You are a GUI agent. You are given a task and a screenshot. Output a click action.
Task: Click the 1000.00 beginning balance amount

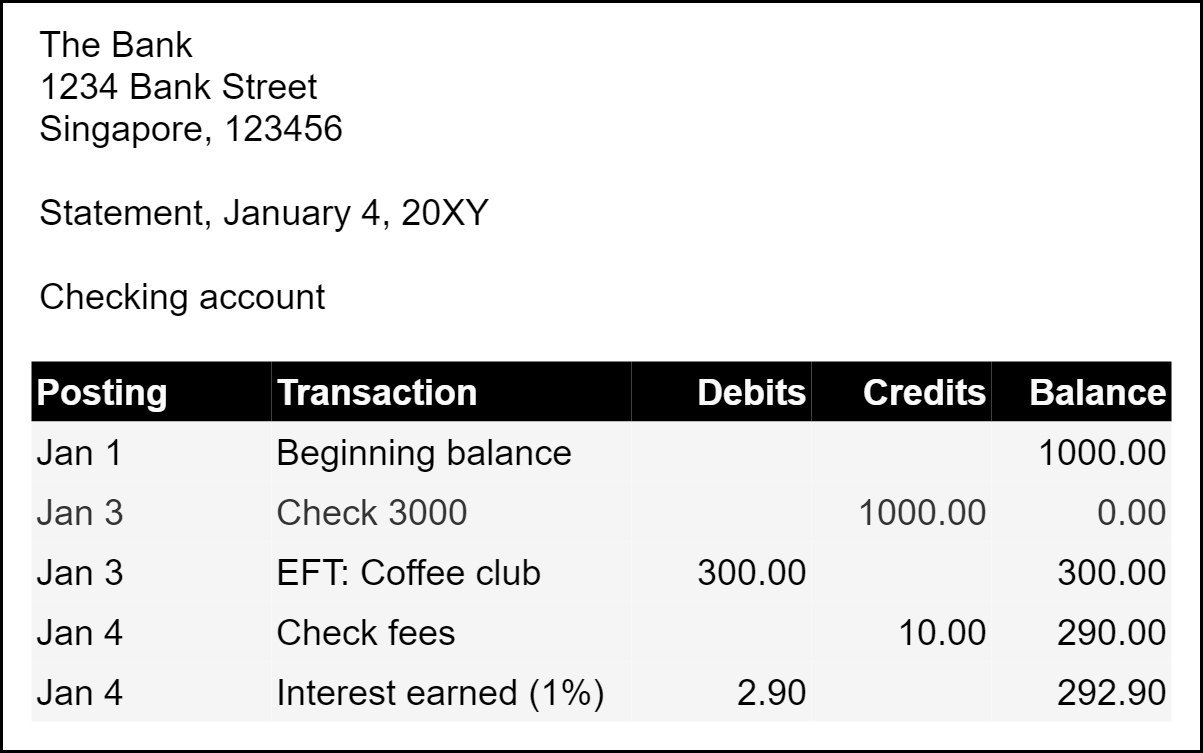point(1102,453)
